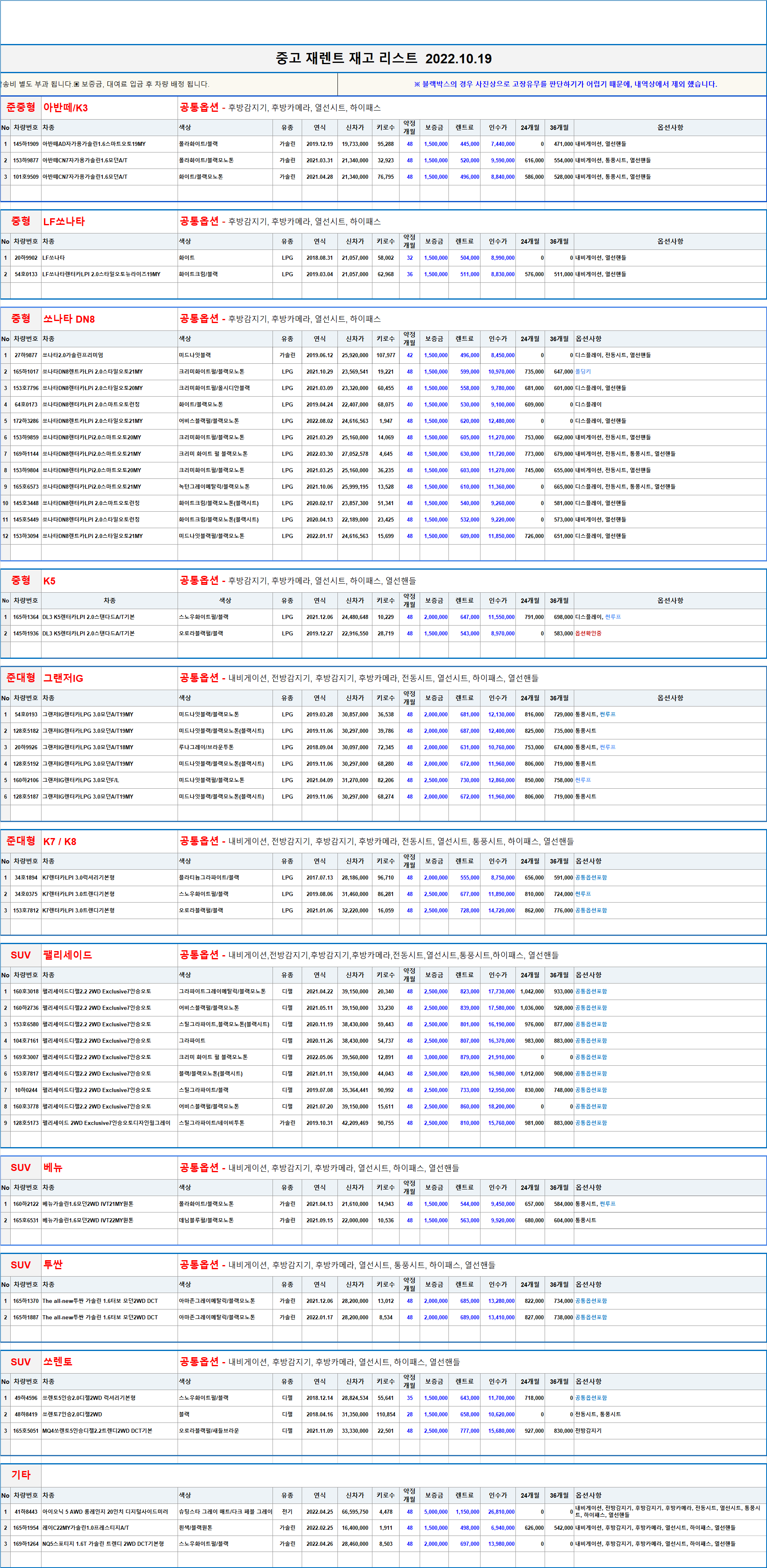Click the color '녹턴그레이메탈릭/블랙모노톤'
The image size is (767, 1568).
pyautogui.click(x=214, y=487)
